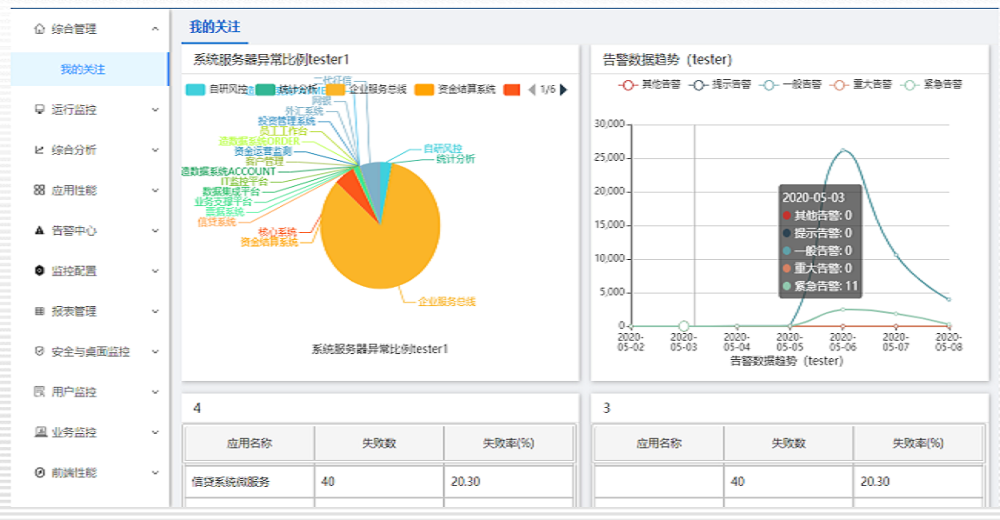Click the 应用性能 grid icon
Viewport: 1000px width, 520px height.
tap(40, 190)
